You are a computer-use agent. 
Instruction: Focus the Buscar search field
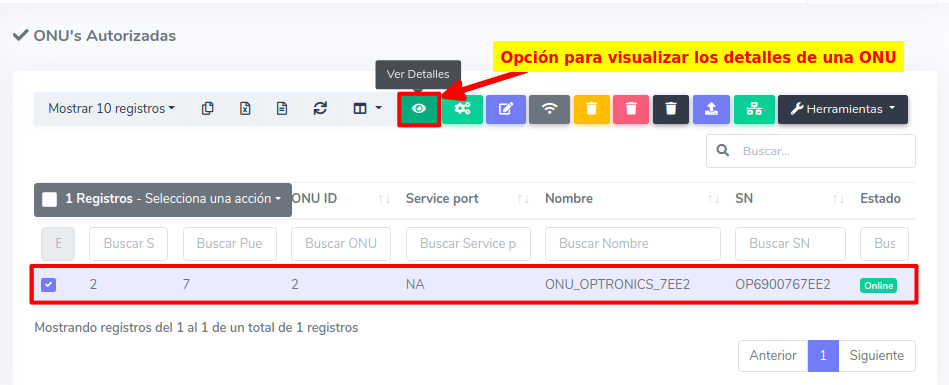tap(811, 151)
